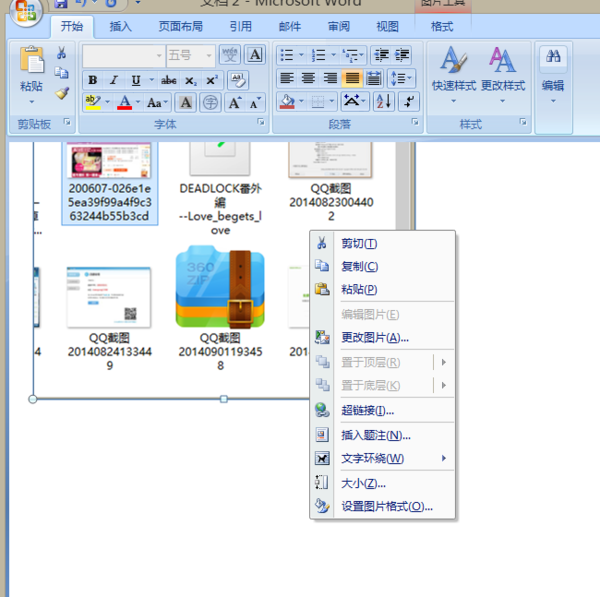Click the distributed alignment icon

[373, 78]
